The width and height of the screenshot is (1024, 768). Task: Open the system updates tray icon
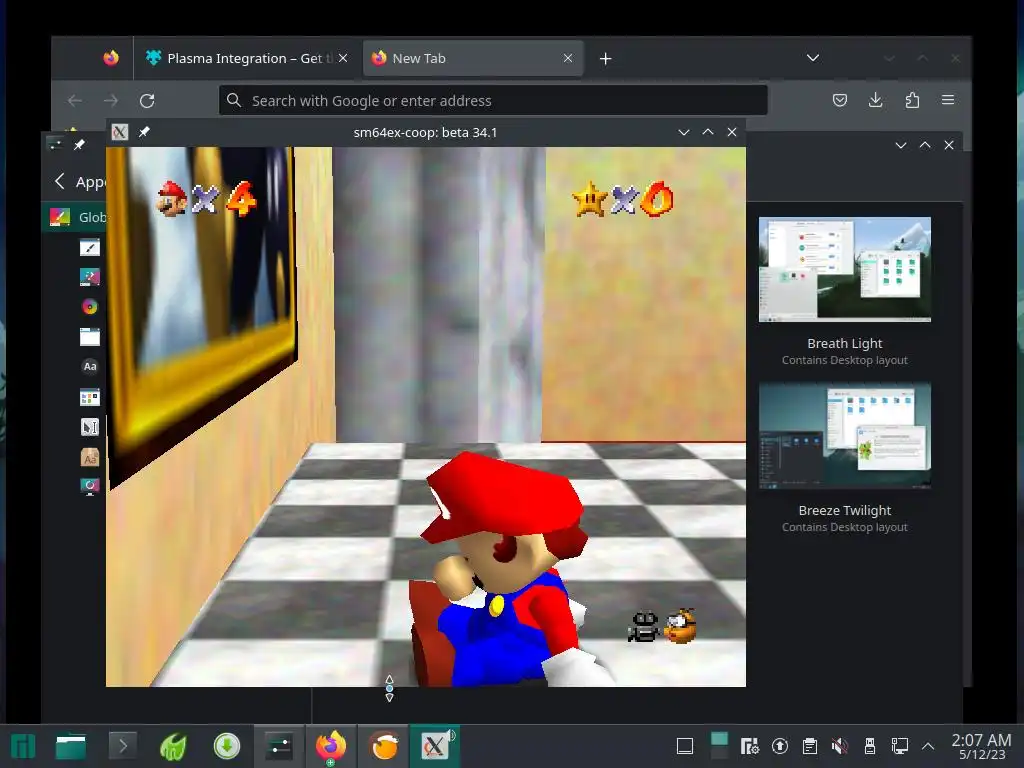[780, 746]
